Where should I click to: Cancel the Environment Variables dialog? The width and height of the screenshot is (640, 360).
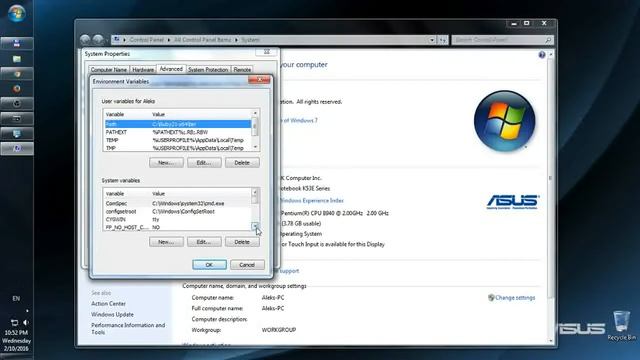247,264
